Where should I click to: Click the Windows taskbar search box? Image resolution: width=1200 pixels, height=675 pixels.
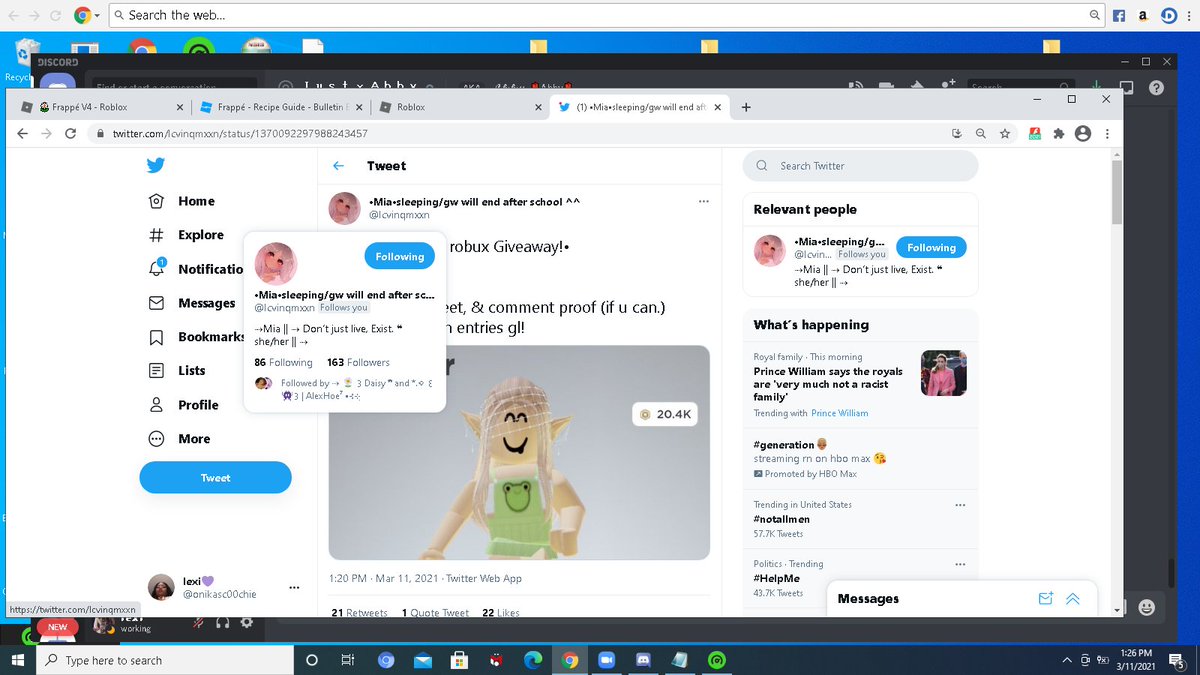[x=165, y=660]
